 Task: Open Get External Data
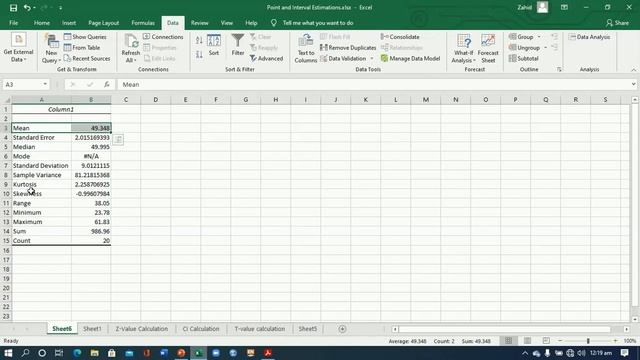tap(18, 48)
